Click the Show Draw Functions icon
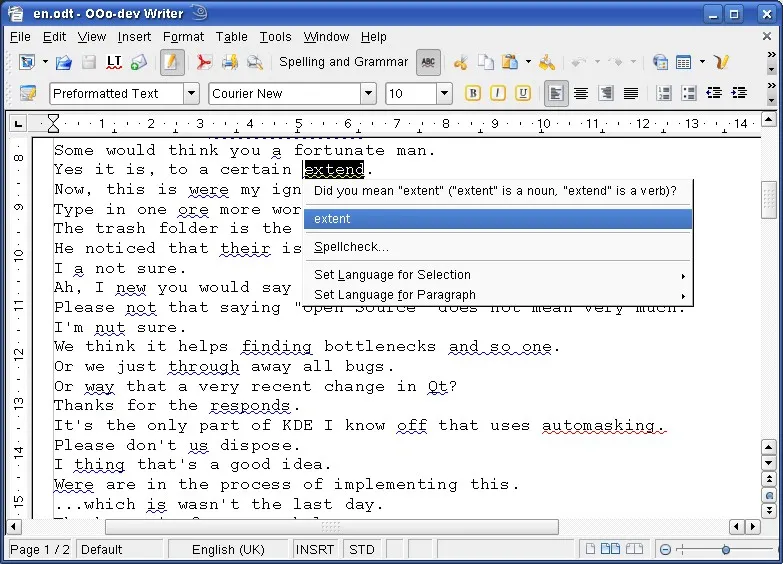The image size is (783, 564). tap(721, 62)
